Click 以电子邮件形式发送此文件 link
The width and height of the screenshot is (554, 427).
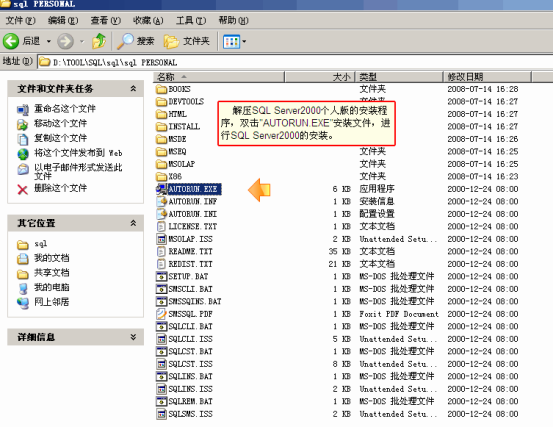click(78, 171)
